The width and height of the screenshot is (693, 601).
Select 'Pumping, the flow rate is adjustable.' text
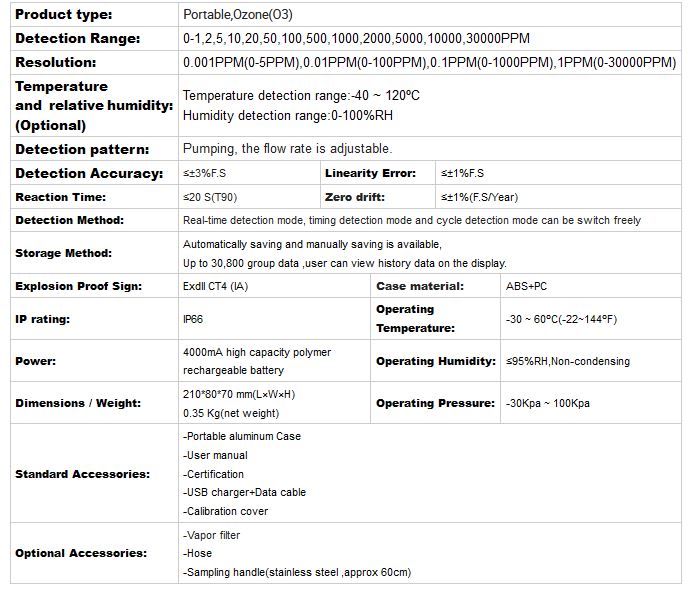287,148
